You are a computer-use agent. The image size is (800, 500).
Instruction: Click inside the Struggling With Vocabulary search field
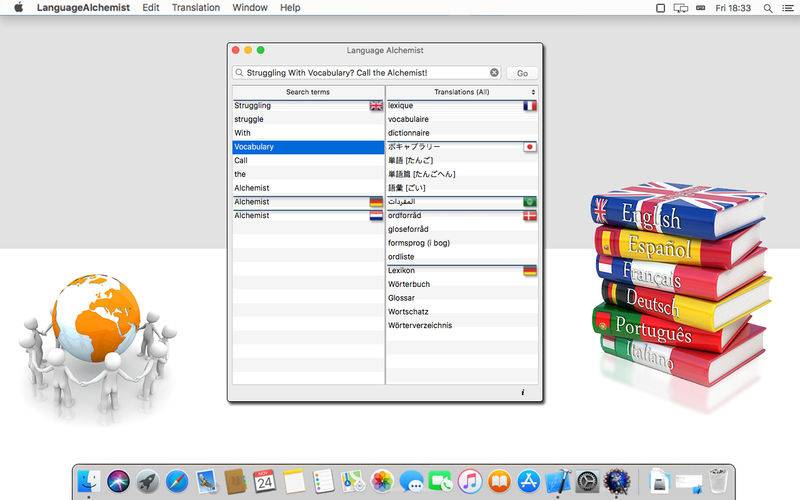366,73
